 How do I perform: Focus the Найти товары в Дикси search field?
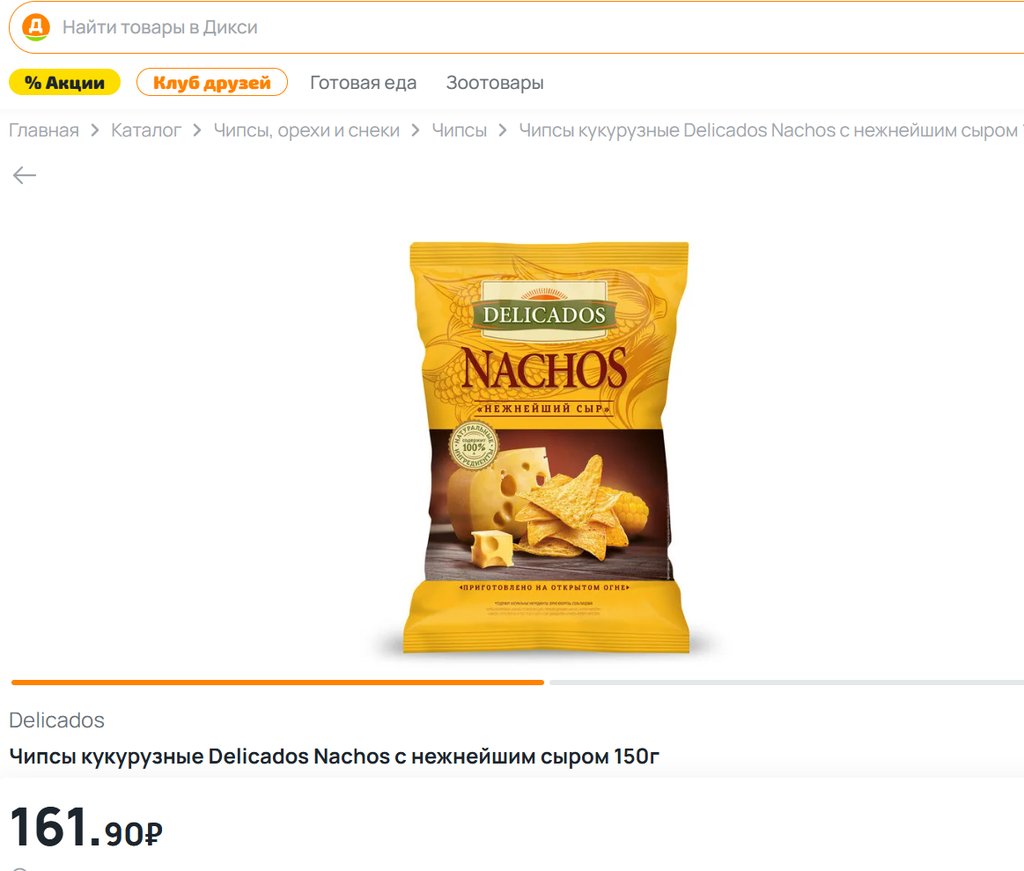coord(516,27)
